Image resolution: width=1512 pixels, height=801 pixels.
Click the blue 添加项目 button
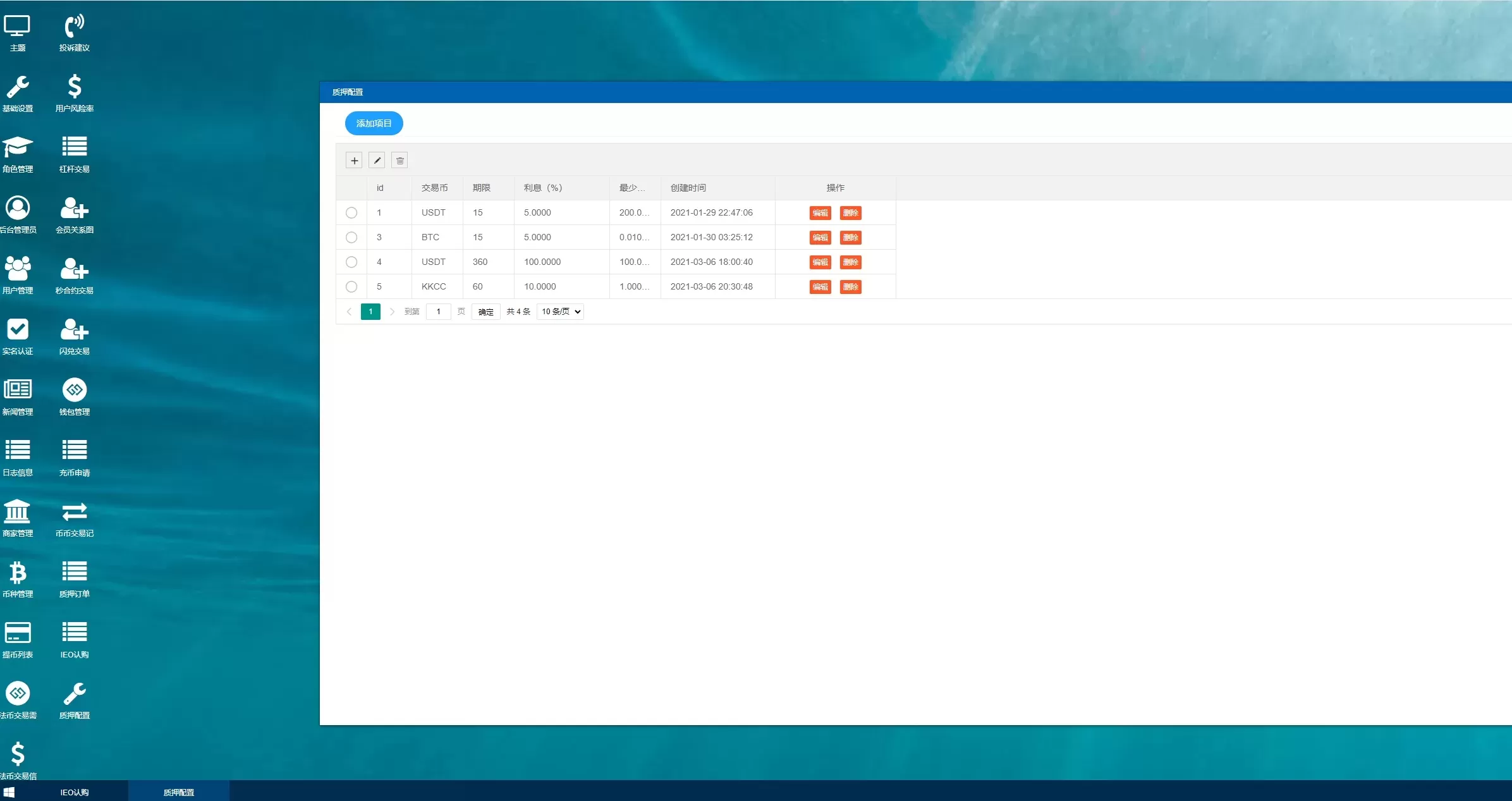pos(374,123)
